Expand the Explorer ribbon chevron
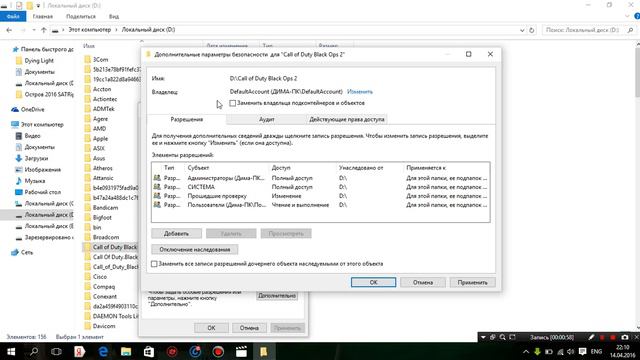This screenshot has height=360, width=640. pyautogui.click(x=627, y=16)
